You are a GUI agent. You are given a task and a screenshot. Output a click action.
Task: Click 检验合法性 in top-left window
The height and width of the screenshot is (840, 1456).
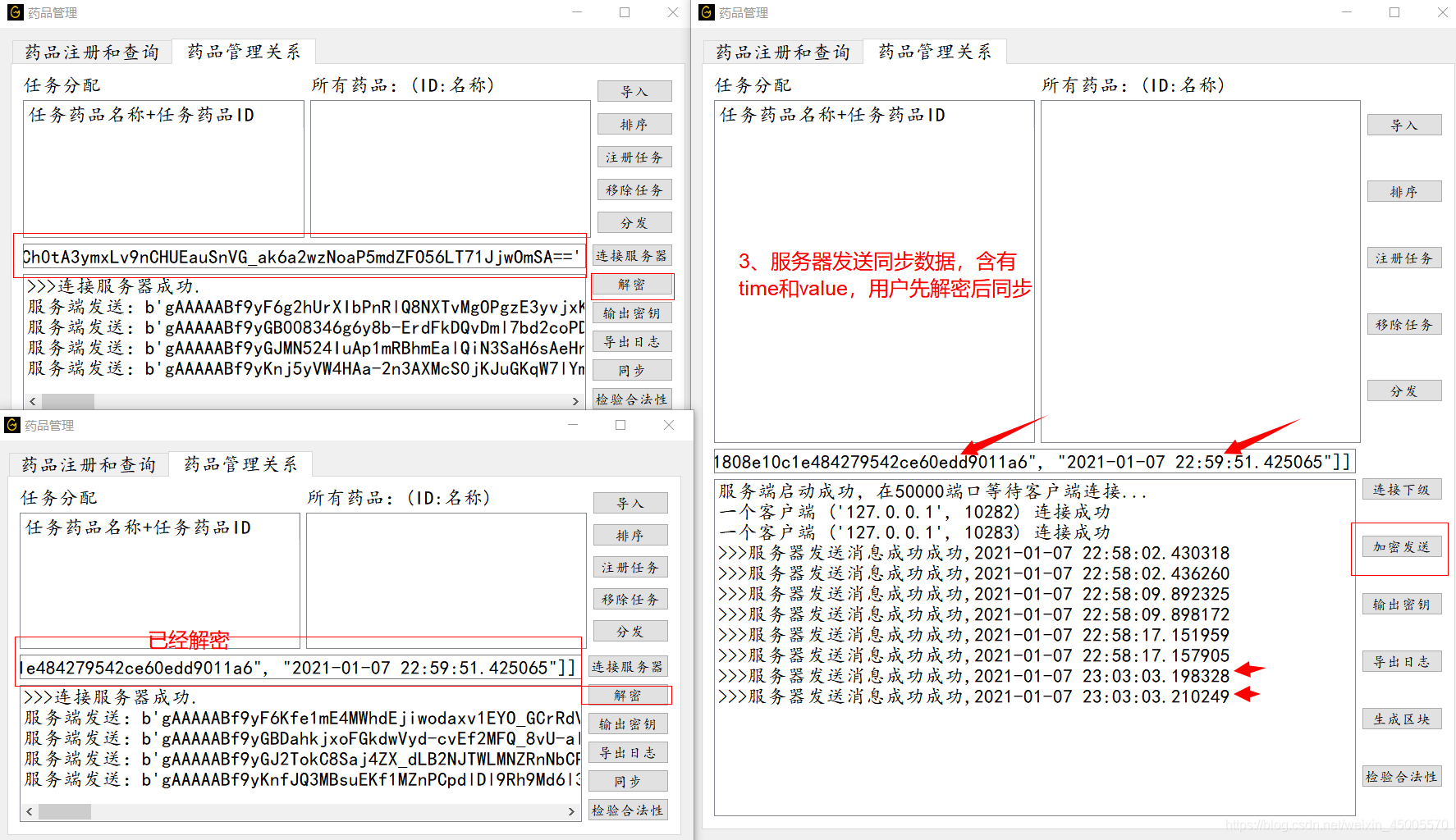[x=632, y=399]
